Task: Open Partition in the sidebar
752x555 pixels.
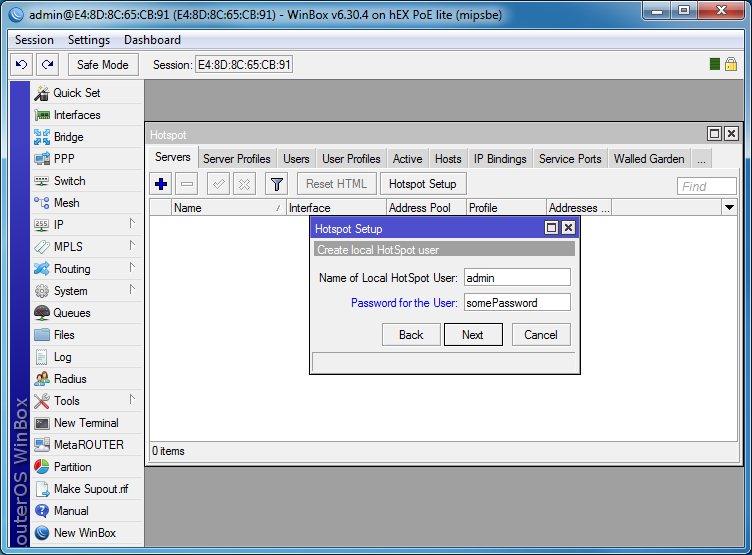Action: (x=87, y=467)
